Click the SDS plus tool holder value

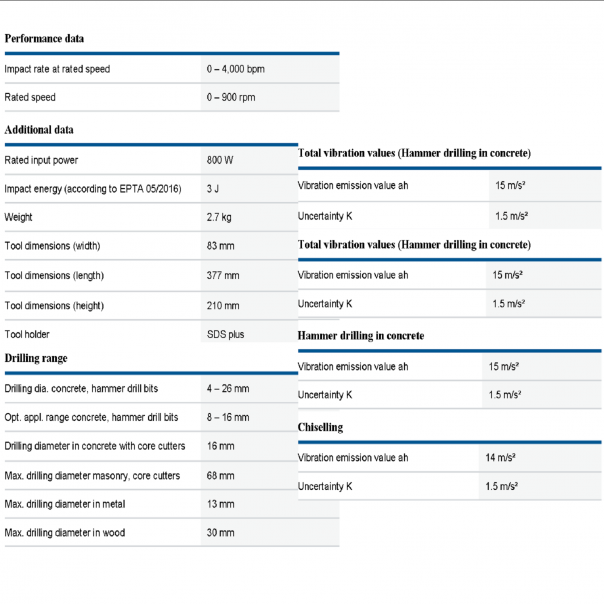[x=225, y=334]
